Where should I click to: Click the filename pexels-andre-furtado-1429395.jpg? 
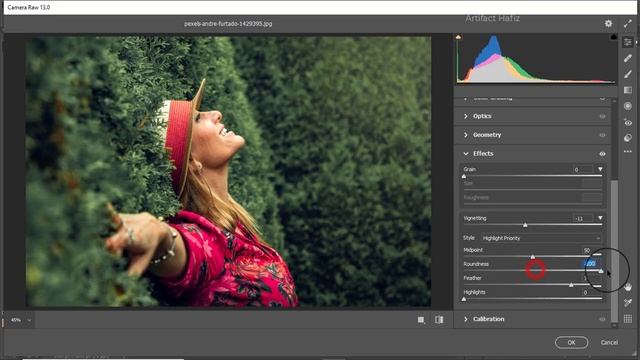pyautogui.click(x=228, y=24)
